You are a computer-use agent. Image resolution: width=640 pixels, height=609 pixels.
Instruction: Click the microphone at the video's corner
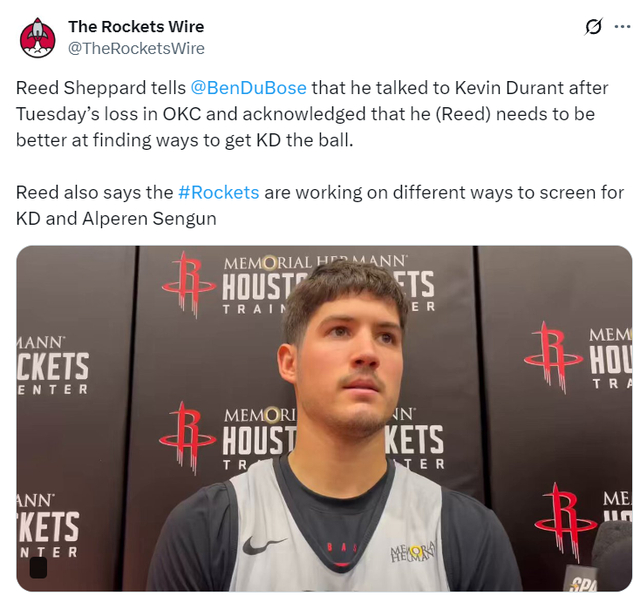click(599, 557)
